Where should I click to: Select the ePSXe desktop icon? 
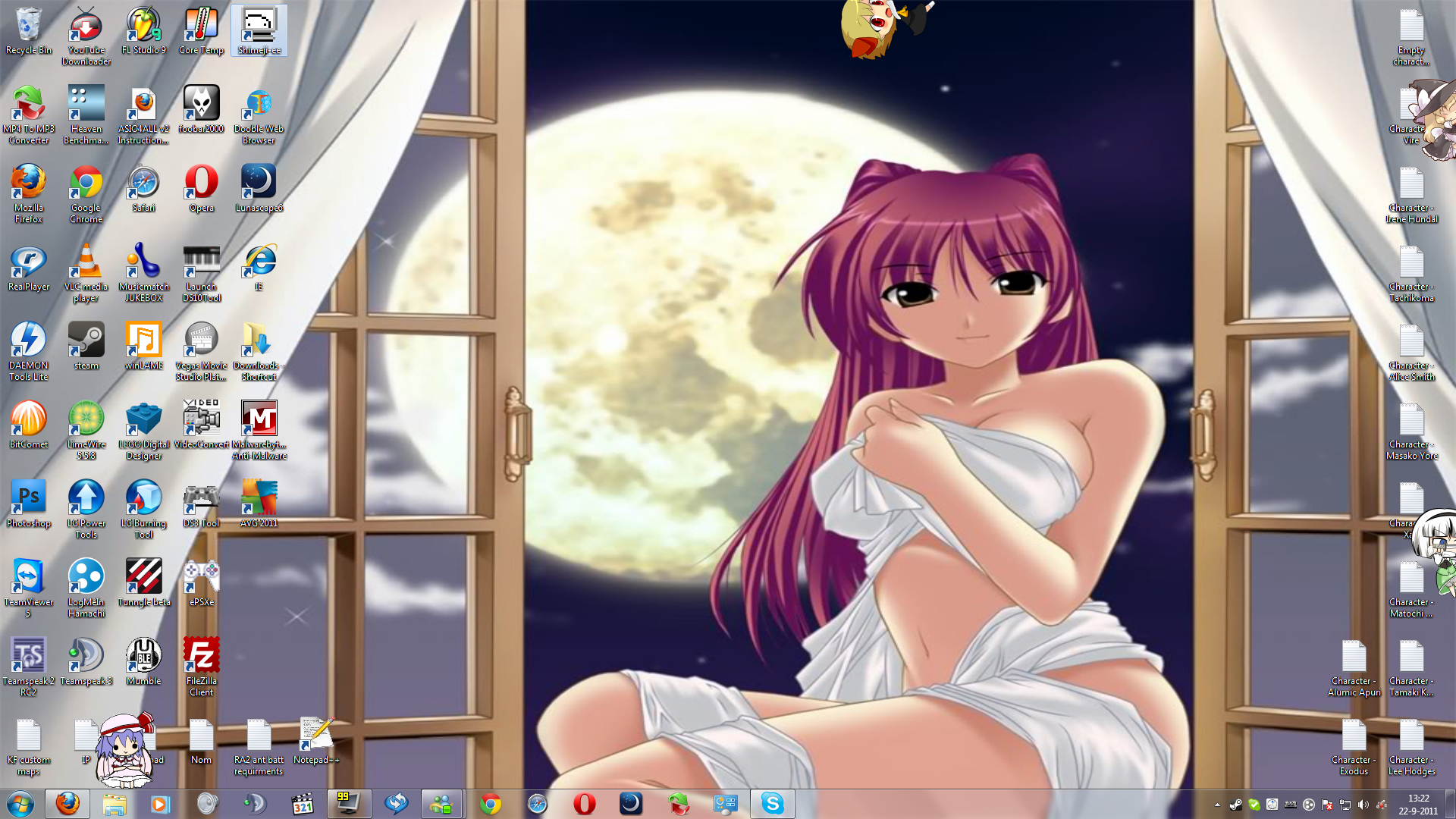tap(201, 582)
